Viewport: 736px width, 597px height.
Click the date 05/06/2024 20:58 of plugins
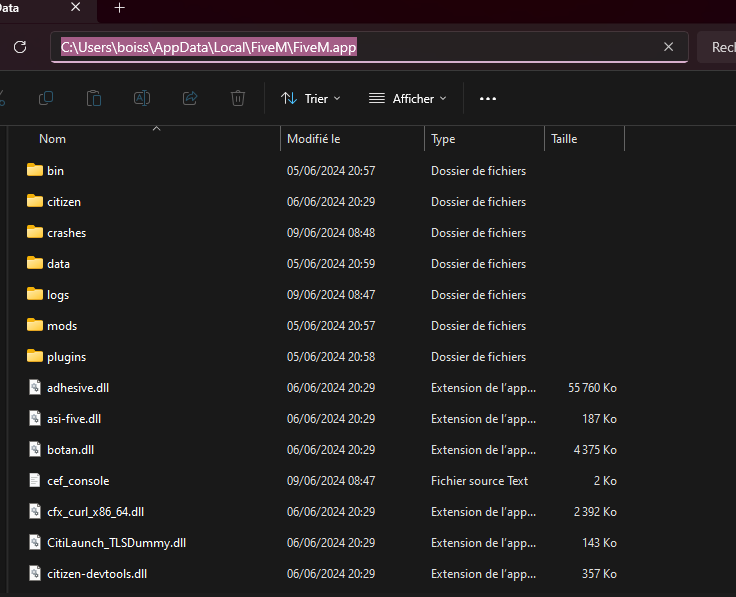(331, 357)
